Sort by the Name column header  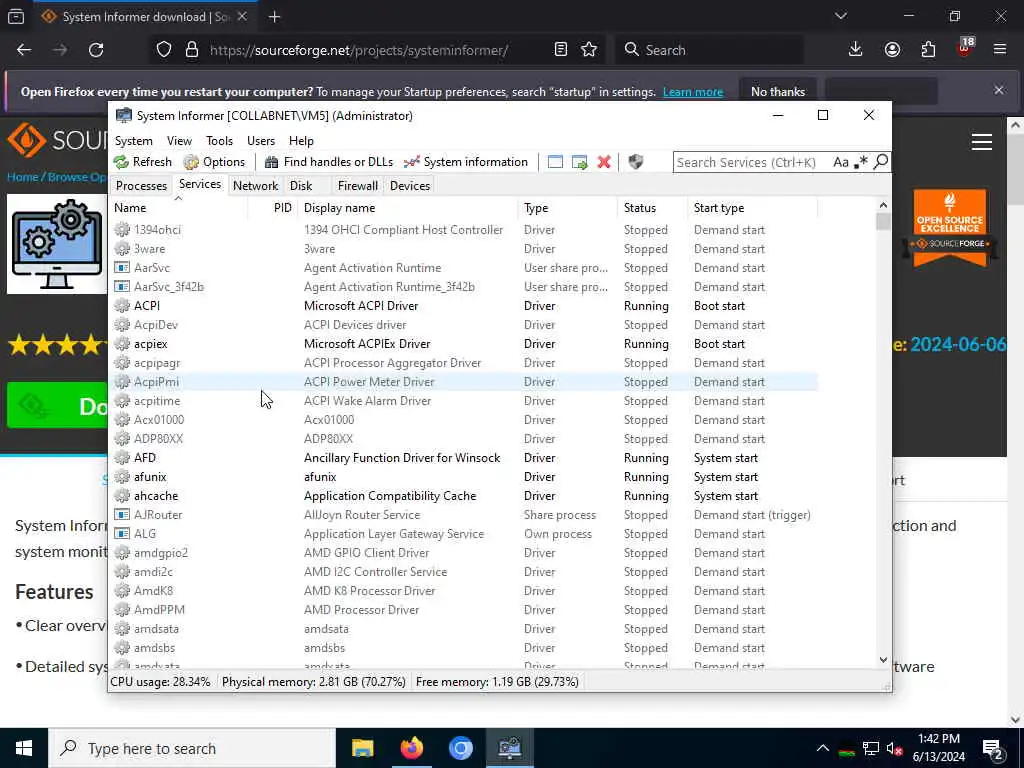(x=178, y=208)
